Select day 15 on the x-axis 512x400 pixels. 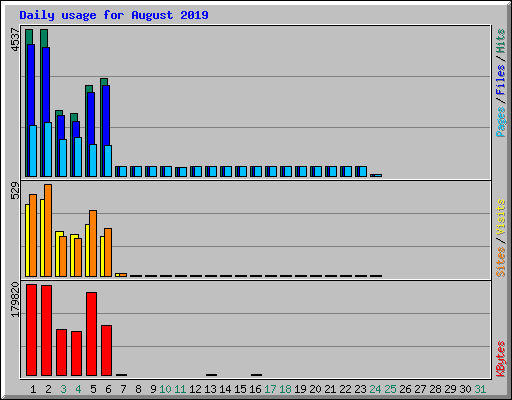(240, 389)
